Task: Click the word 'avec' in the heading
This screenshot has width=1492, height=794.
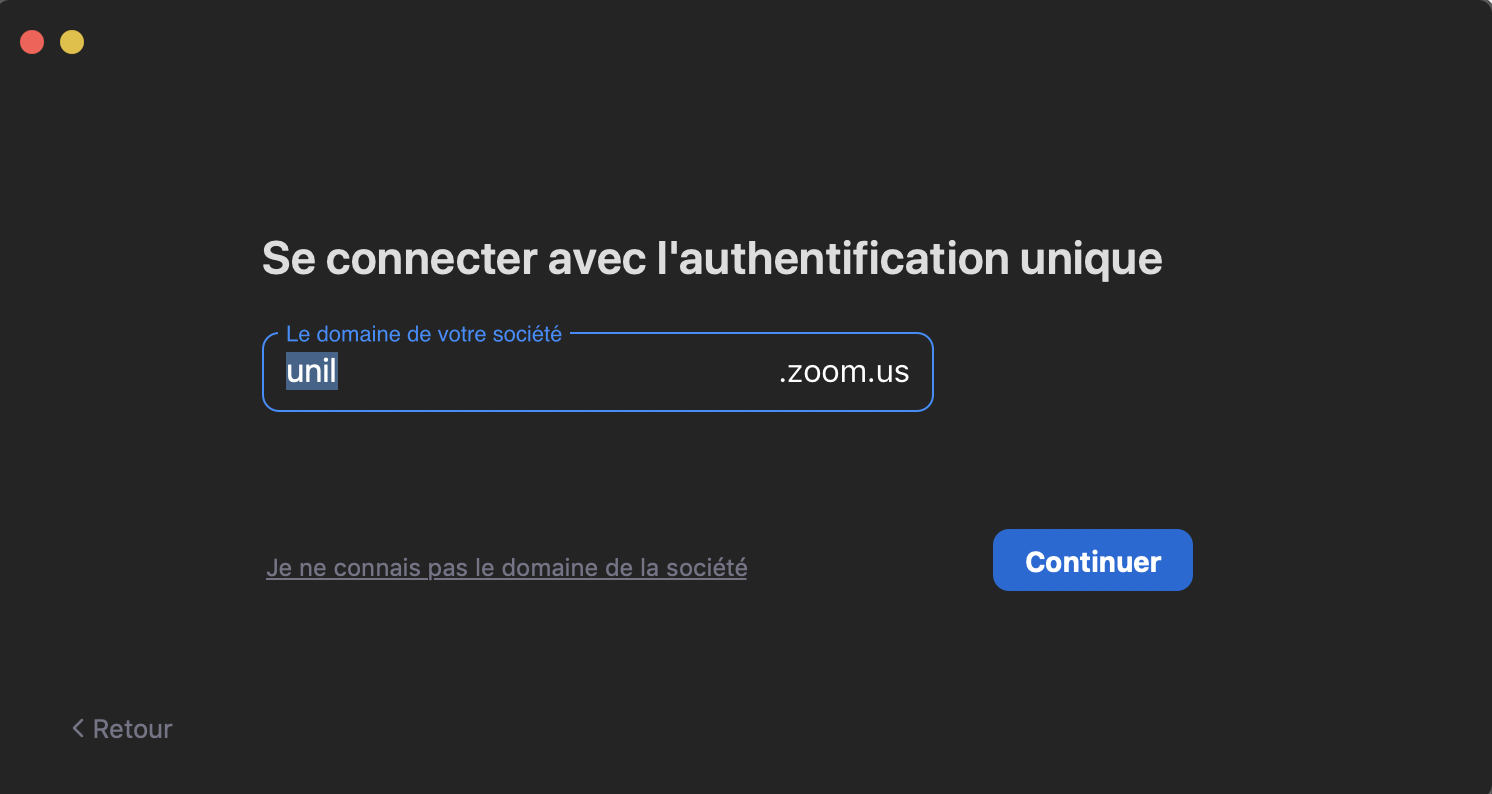Action: pos(596,259)
